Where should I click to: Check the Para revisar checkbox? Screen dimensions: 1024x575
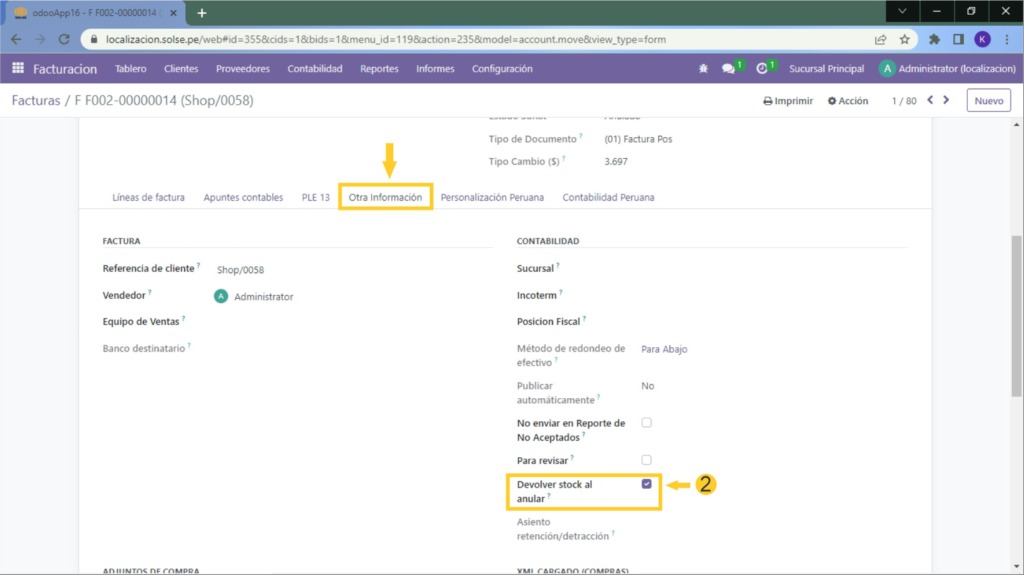[646, 460]
